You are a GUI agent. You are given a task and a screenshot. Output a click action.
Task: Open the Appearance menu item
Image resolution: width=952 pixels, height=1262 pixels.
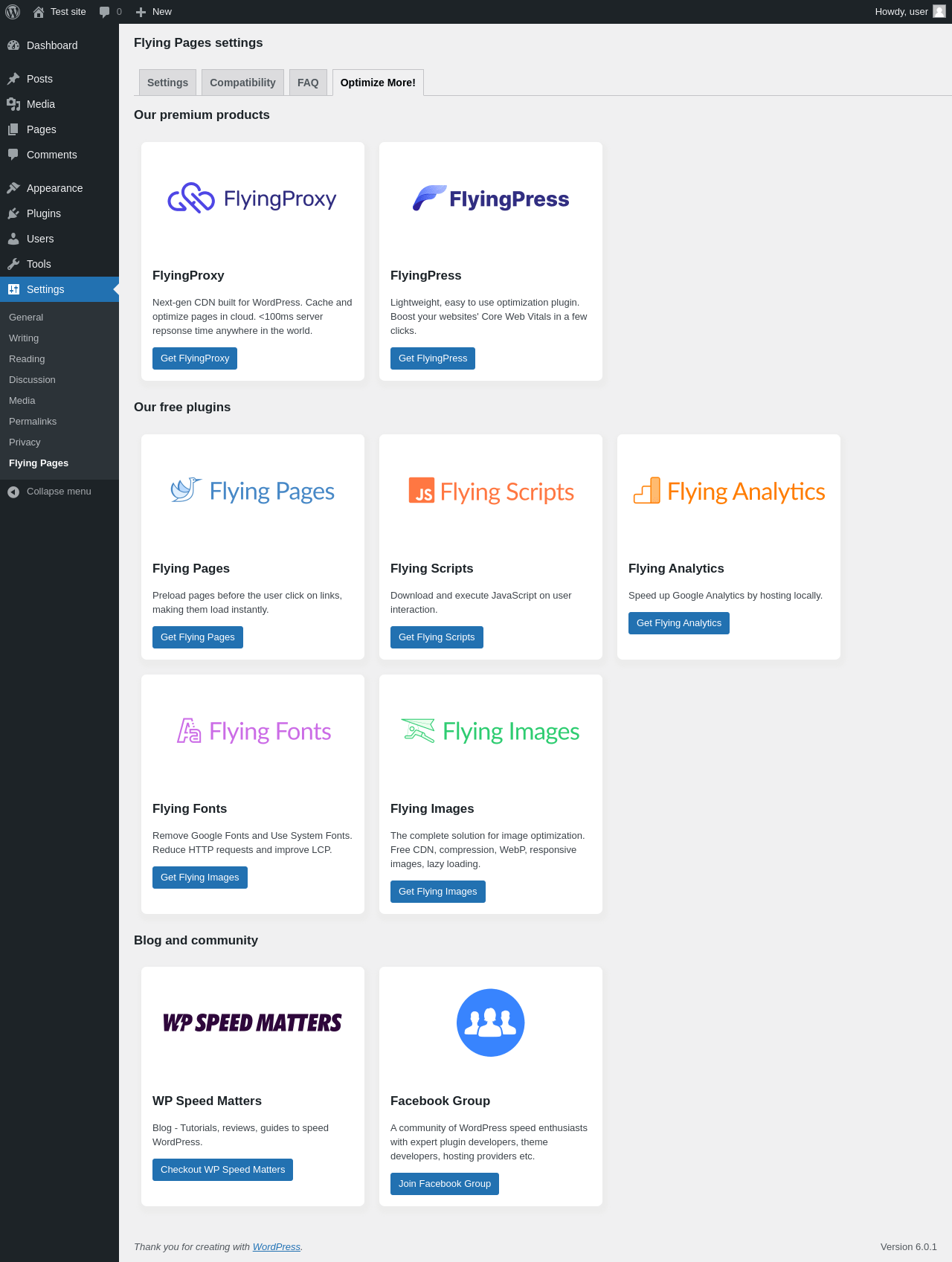coord(59,188)
